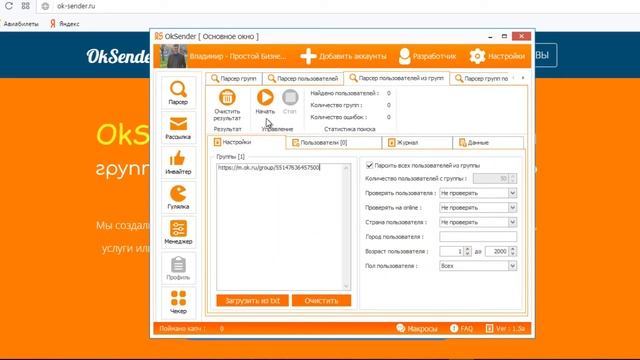This screenshot has width=640, height=360.
Task: Open the Гулялка section
Action: point(178,198)
